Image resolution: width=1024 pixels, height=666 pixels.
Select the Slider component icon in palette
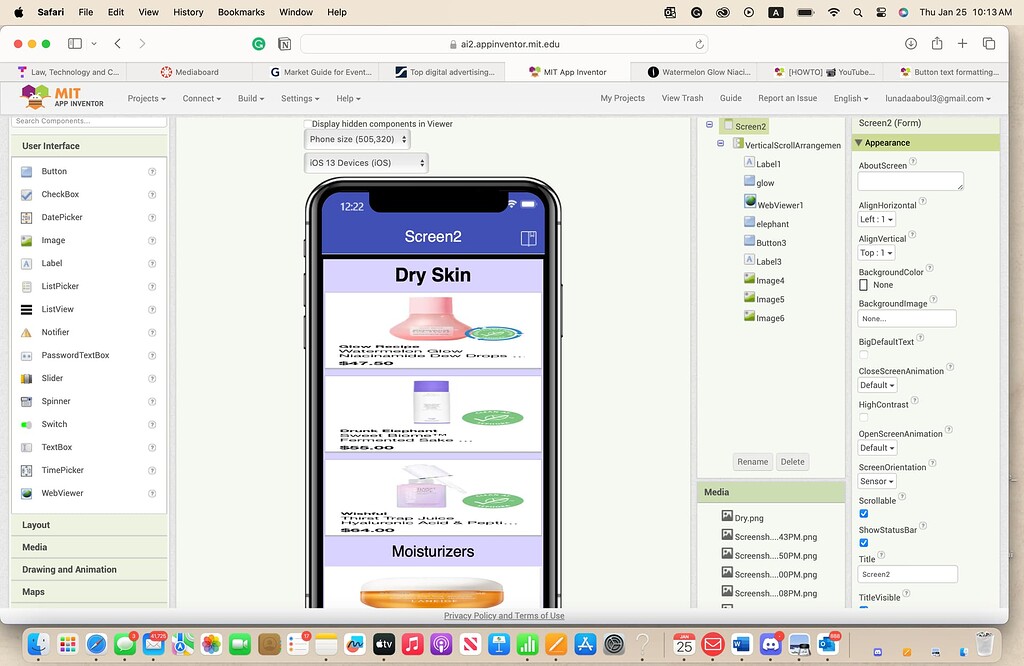(27, 378)
